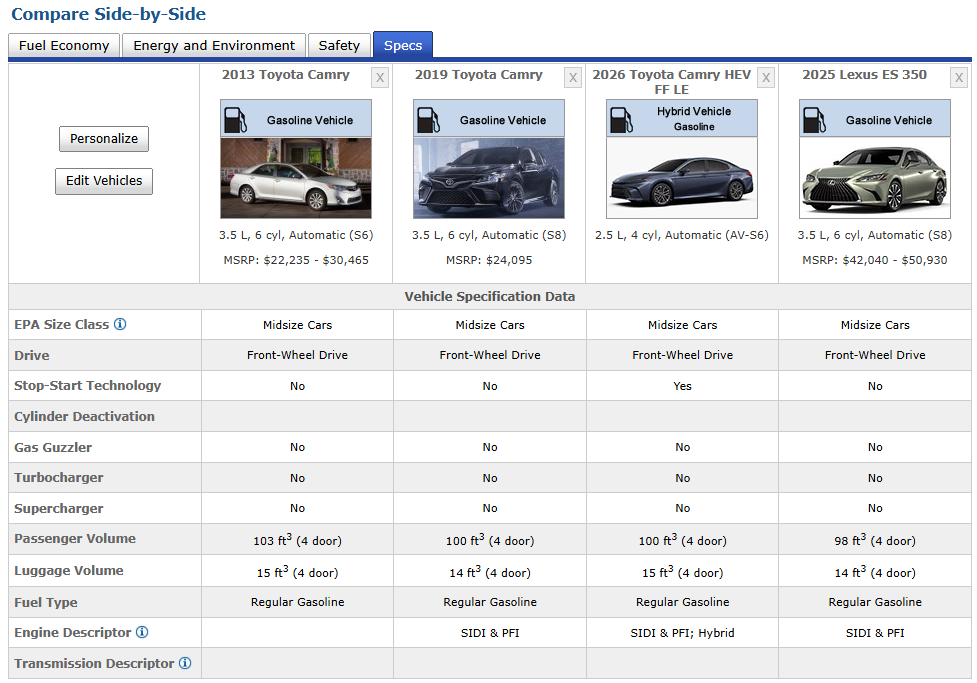977x683 pixels.
Task: Open the Energy and Environment tab
Action: click(214, 45)
